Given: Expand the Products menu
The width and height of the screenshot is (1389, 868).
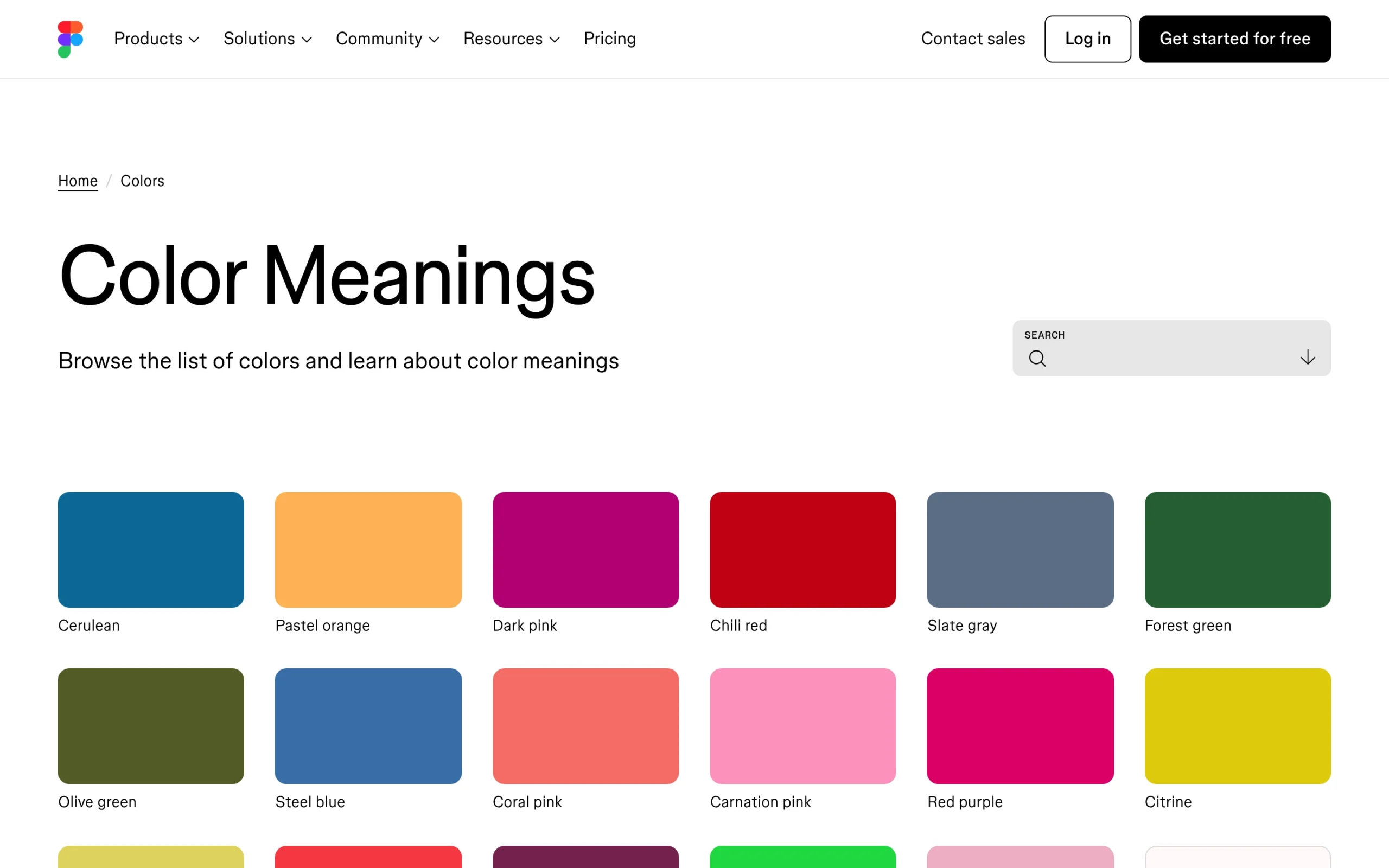Looking at the screenshot, I should coord(156,39).
